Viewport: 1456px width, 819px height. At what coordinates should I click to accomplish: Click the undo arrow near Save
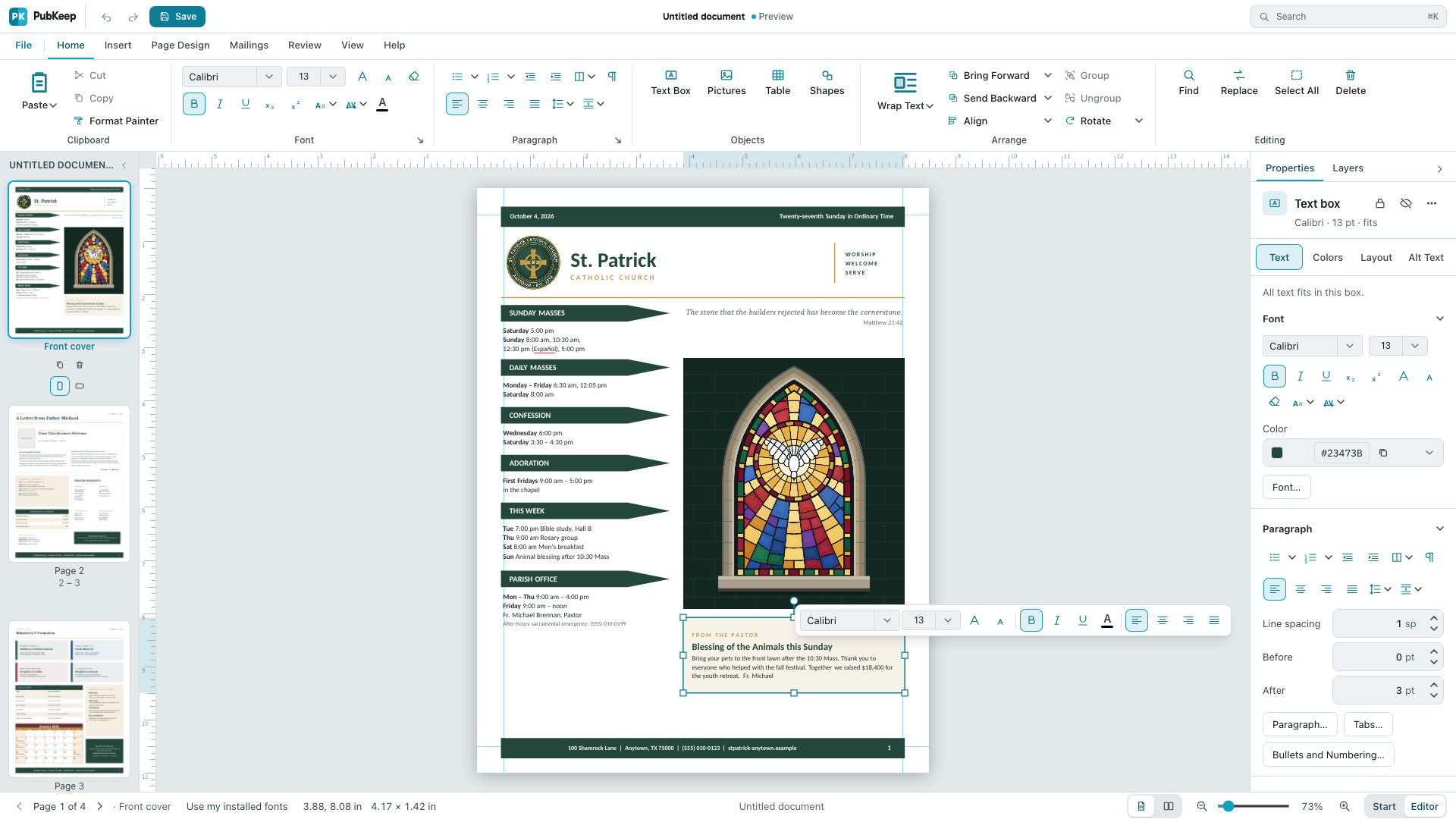106,17
